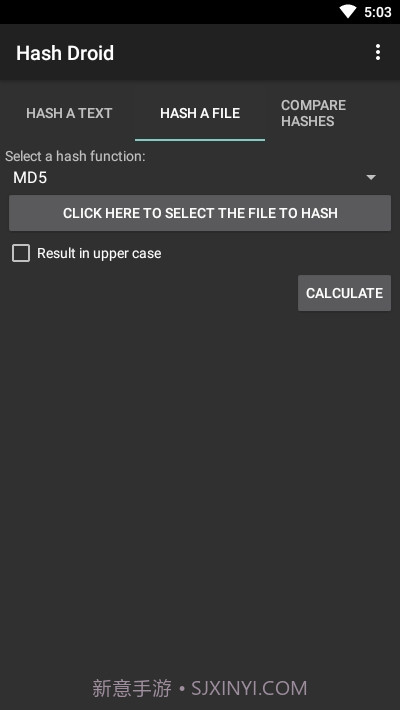
Task: Go to the COMPARE HASHES tab
Action: click(313, 113)
